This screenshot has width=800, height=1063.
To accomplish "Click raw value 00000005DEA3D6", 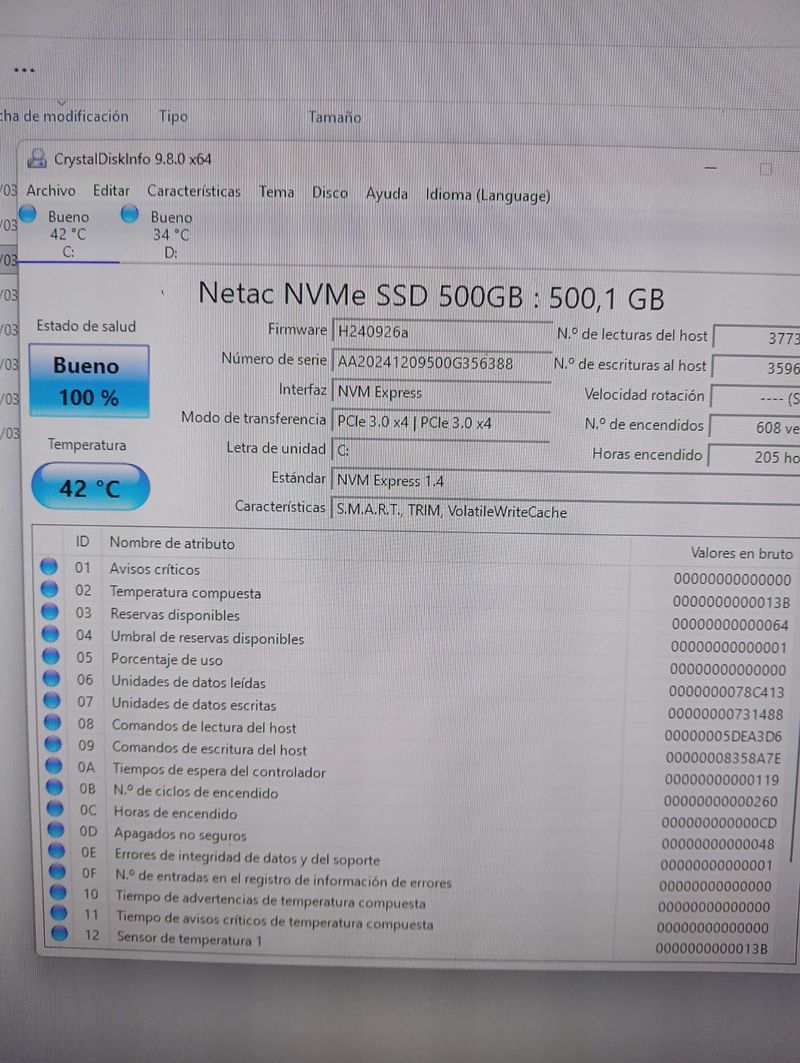I will point(723,736).
